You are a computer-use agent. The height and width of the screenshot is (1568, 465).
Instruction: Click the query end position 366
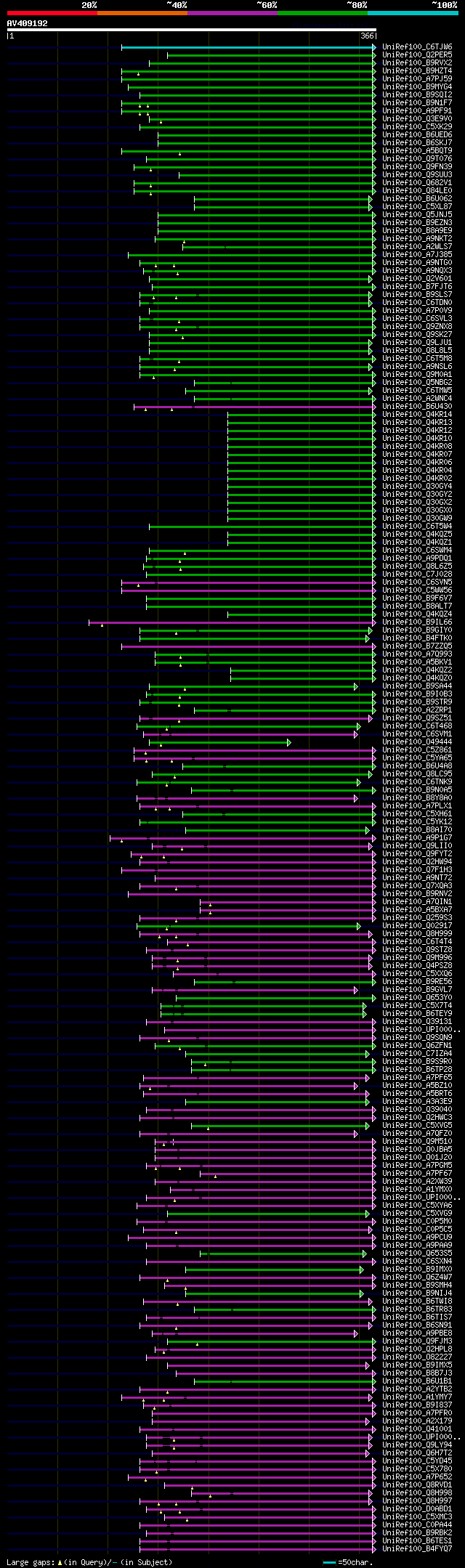click(367, 36)
